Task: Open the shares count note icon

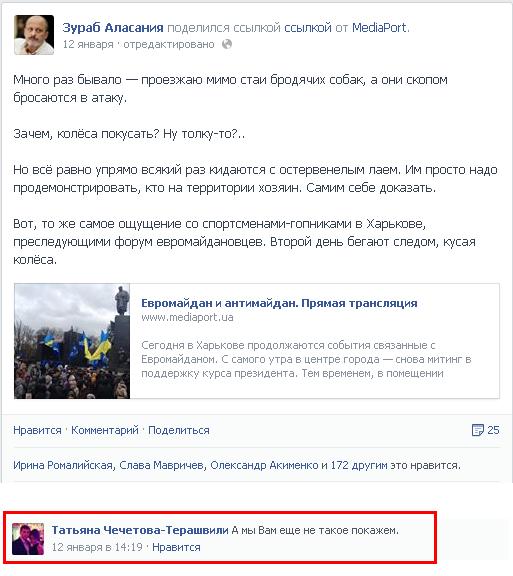Action: pos(477,430)
